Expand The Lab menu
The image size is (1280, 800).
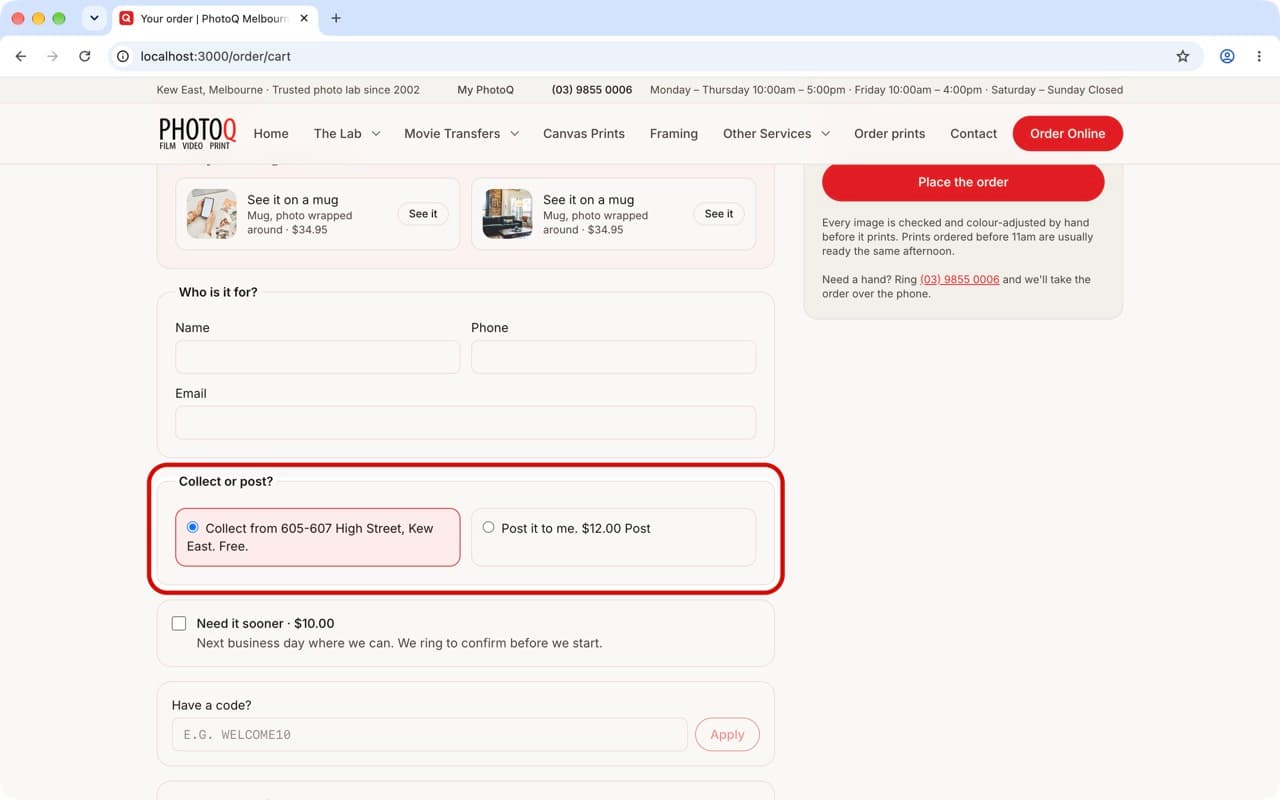(347, 133)
